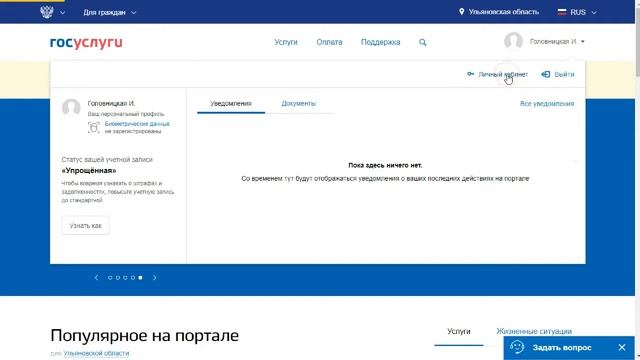Open the 'Оплата' menu item
The image size is (640, 360).
pos(329,42)
